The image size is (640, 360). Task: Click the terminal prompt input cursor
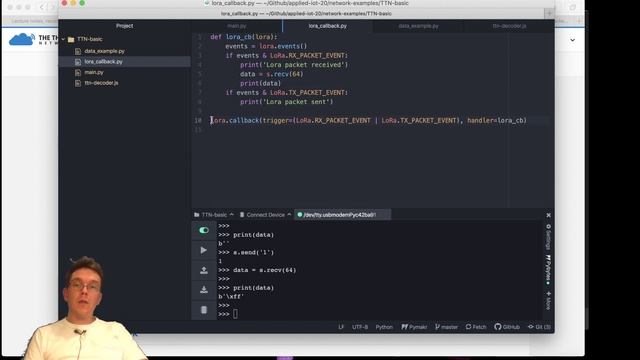236,314
